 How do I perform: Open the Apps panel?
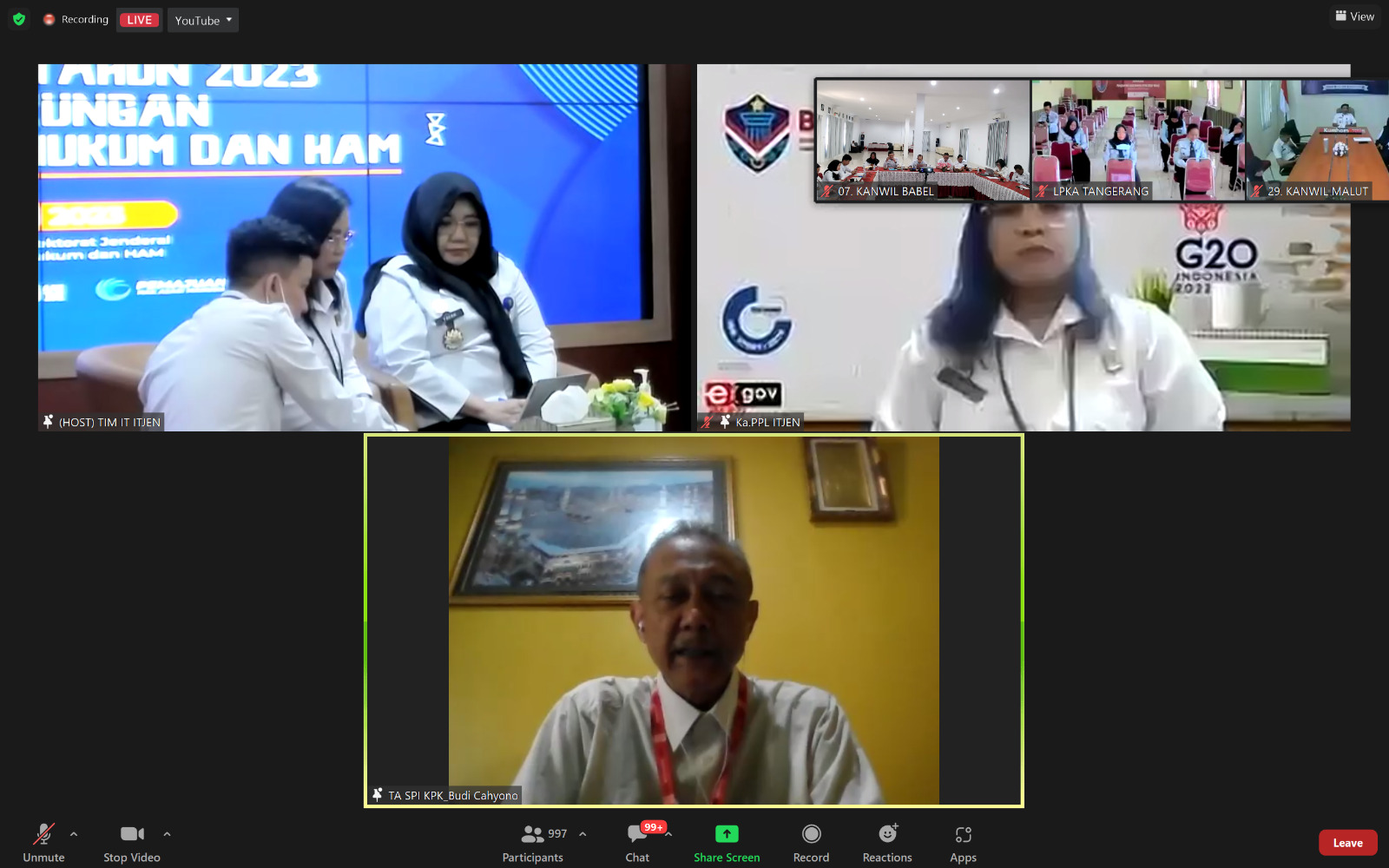[963, 843]
